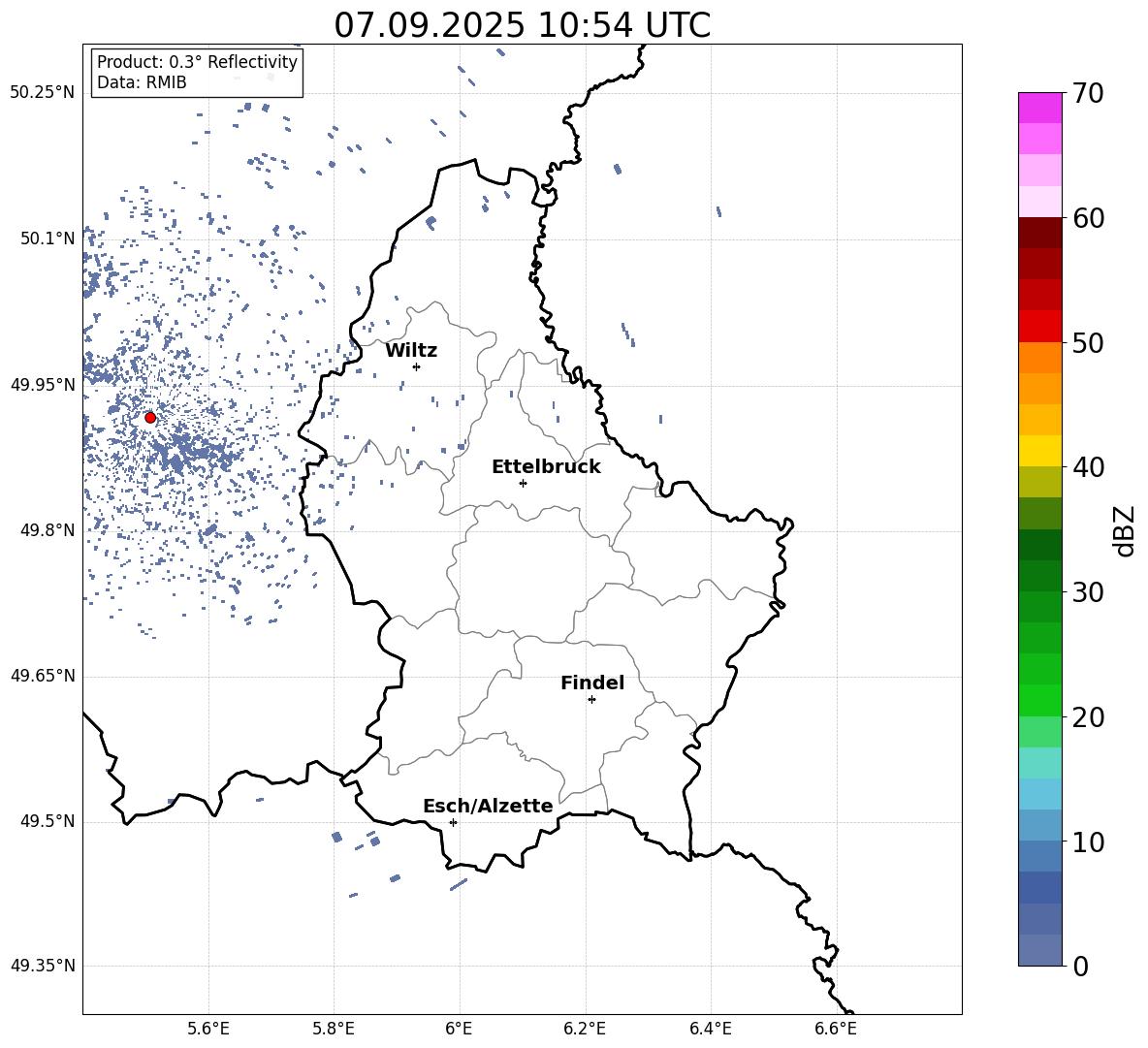Click the red radar location dot

[x=150, y=418]
